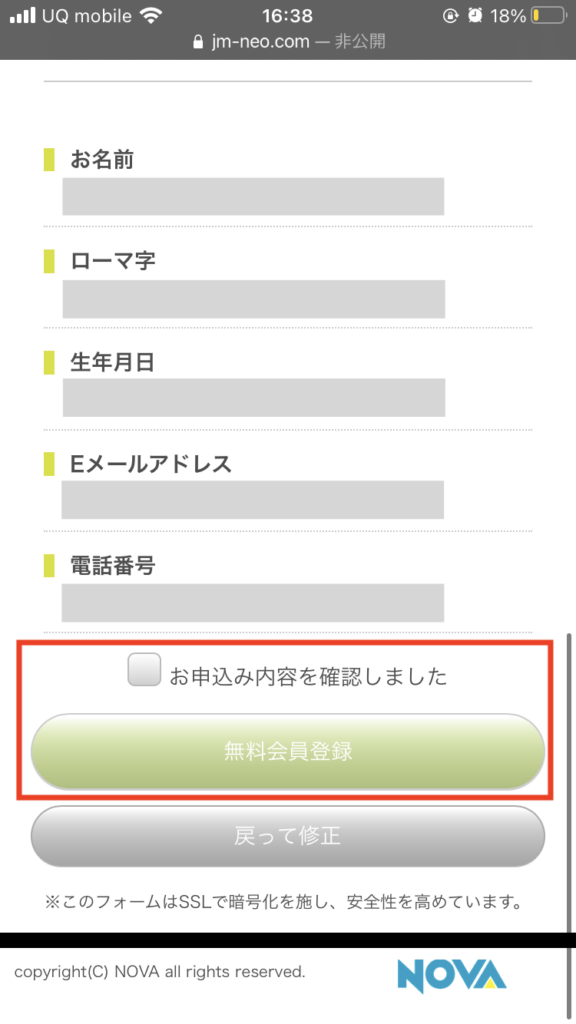The width and height of the screenshot is (576, 1024).
Task: Tap the 無料会員登録 button
Action: (x=288, y=751)
